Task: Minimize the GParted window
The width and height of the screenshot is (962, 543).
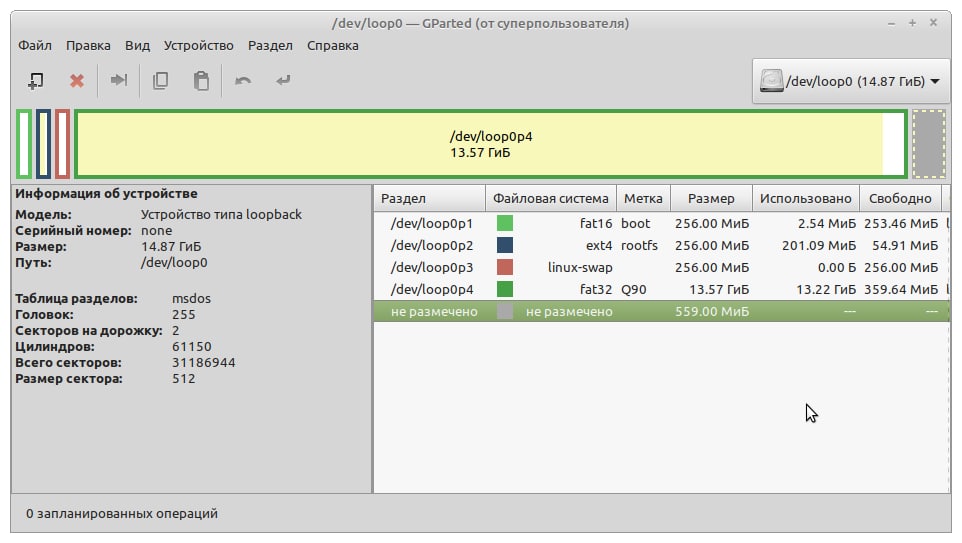Action: pyautogui.click(x=891, y=23)
